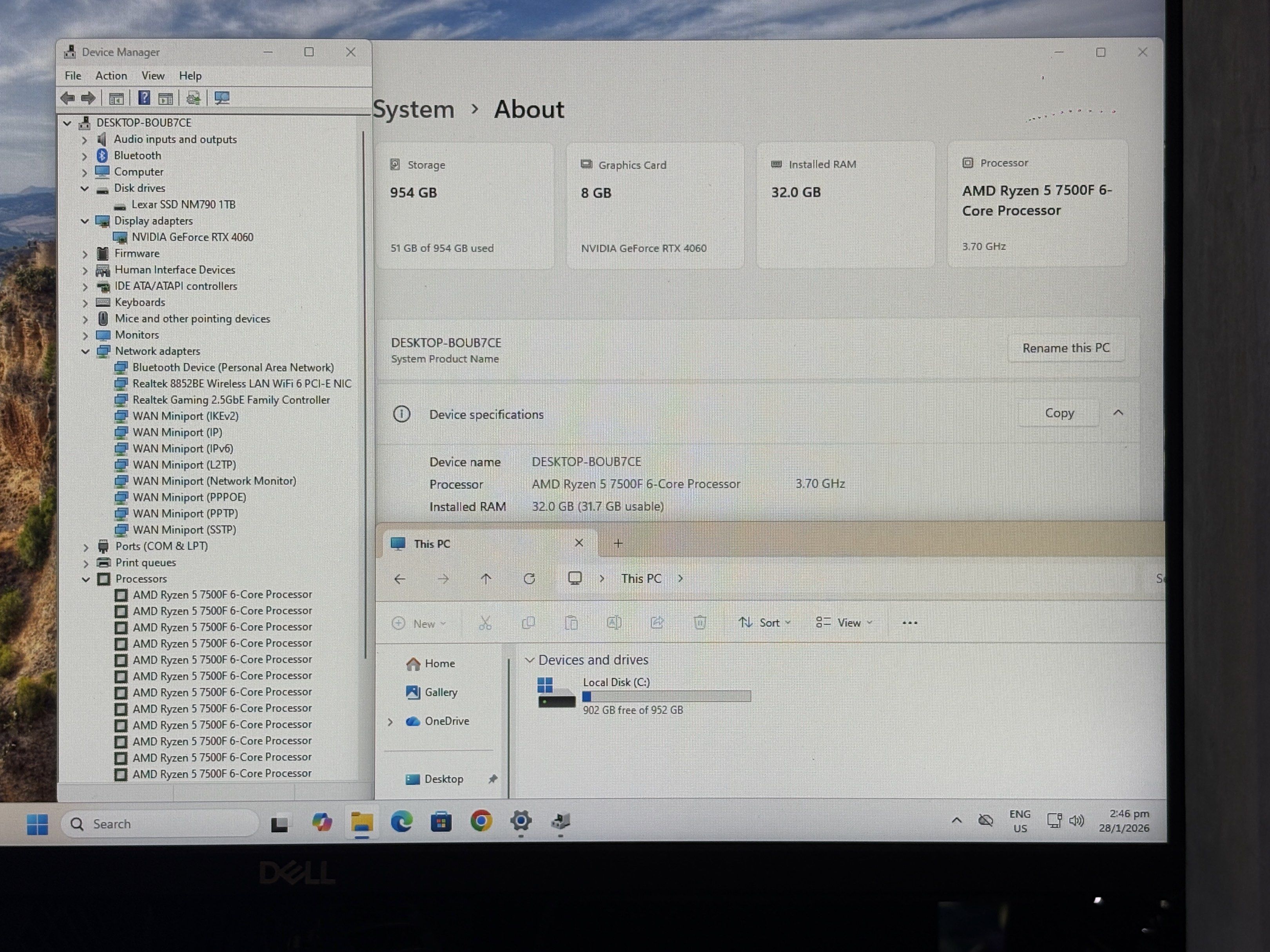Open the Action menu
1270x952 pixels.
click(x=111, y=76)
